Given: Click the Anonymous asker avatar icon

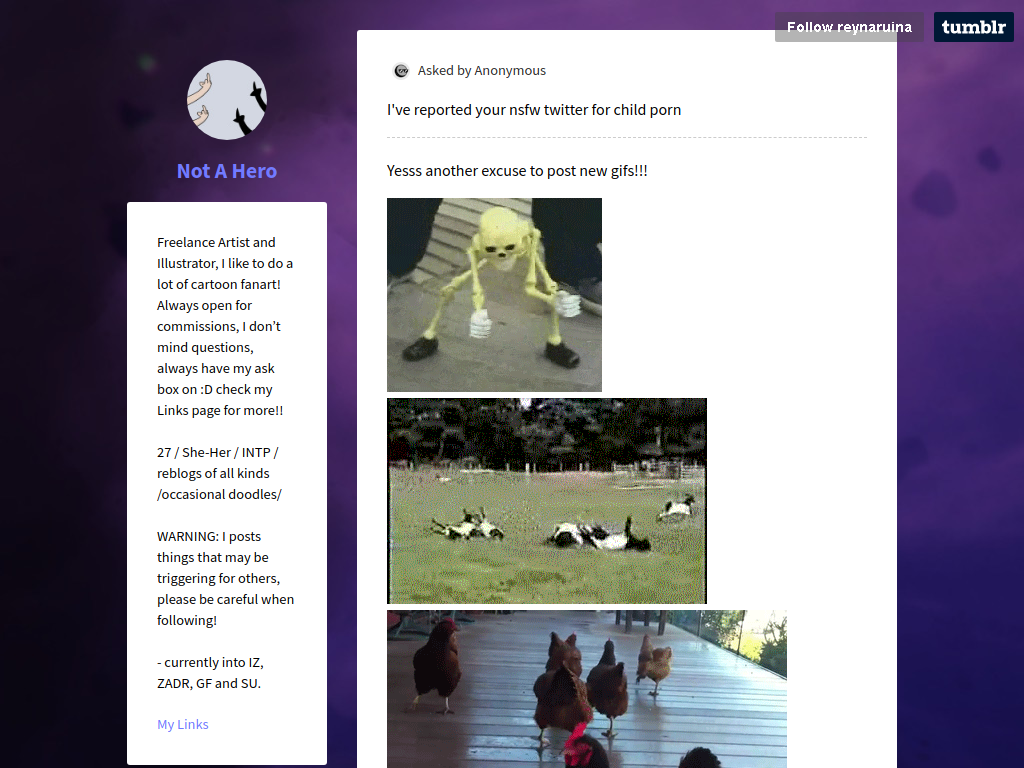Looking at the screenshot, I should 401,71.
